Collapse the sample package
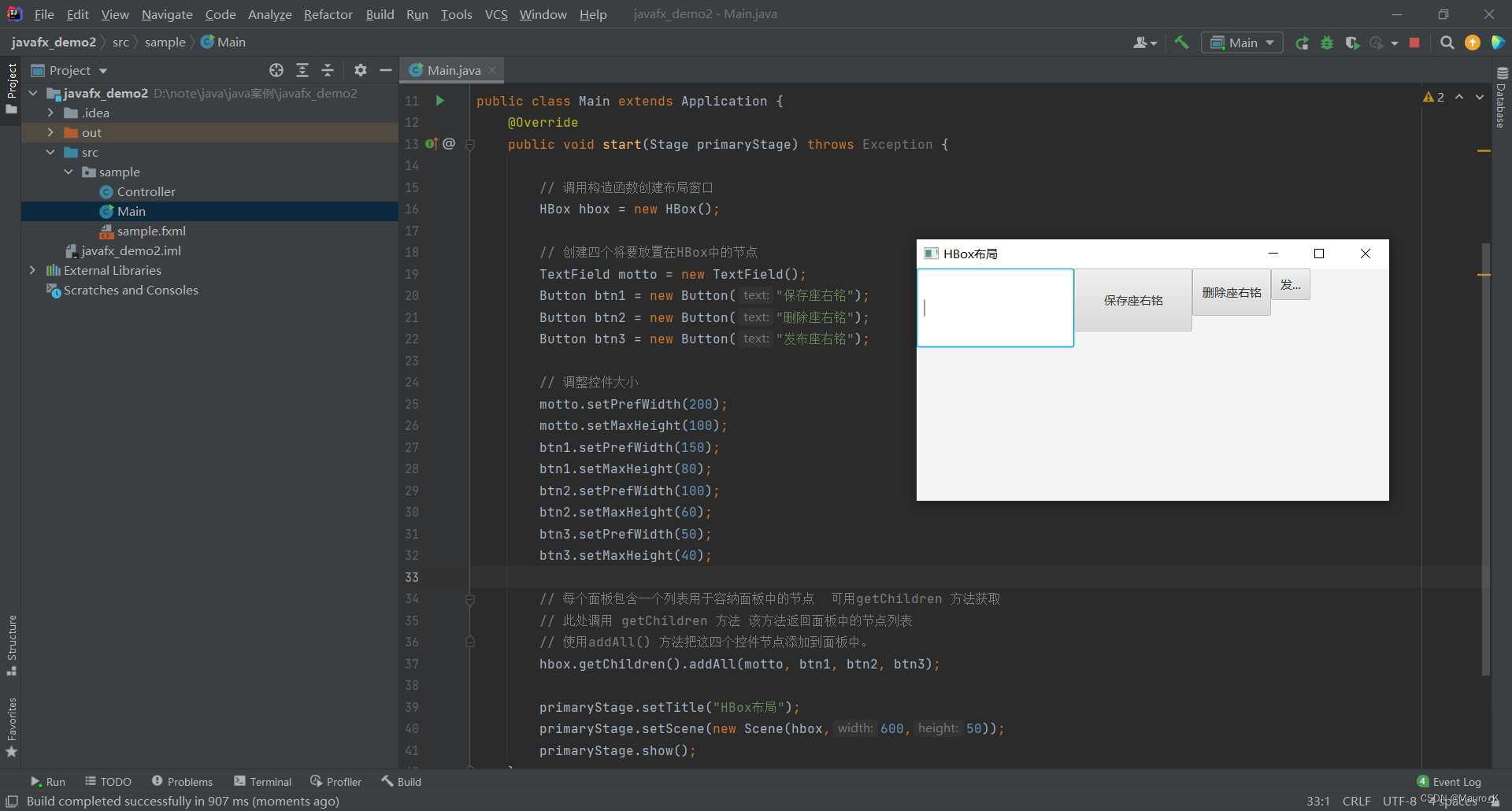The image size is (1512, 811). [69, 172]
